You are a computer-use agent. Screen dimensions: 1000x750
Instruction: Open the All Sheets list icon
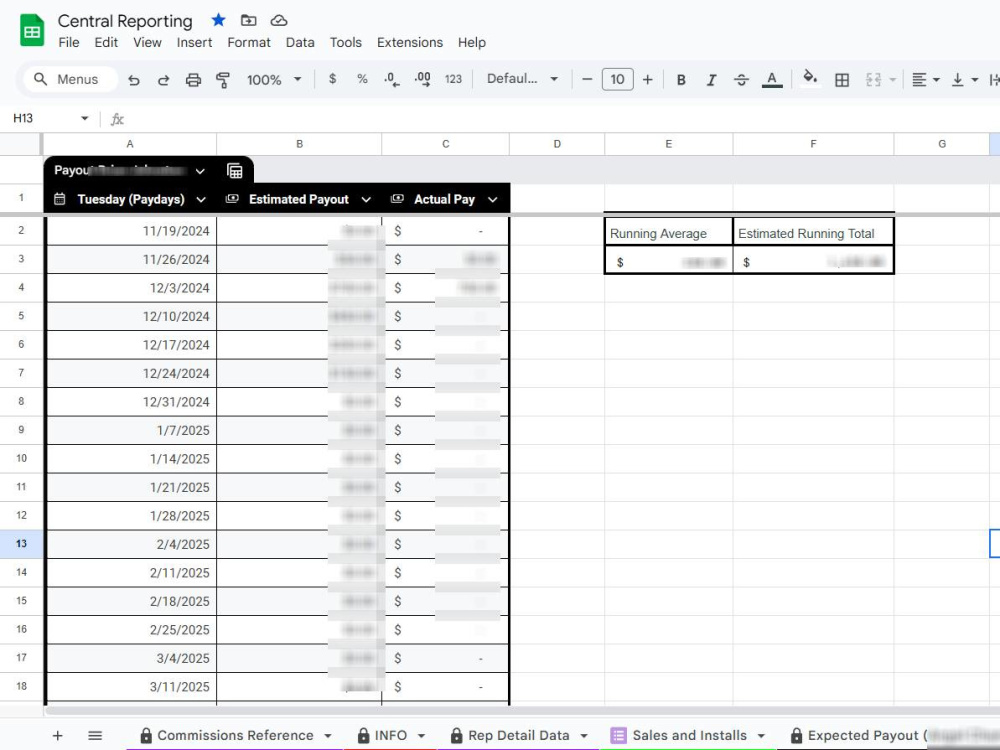click(95, 735)
